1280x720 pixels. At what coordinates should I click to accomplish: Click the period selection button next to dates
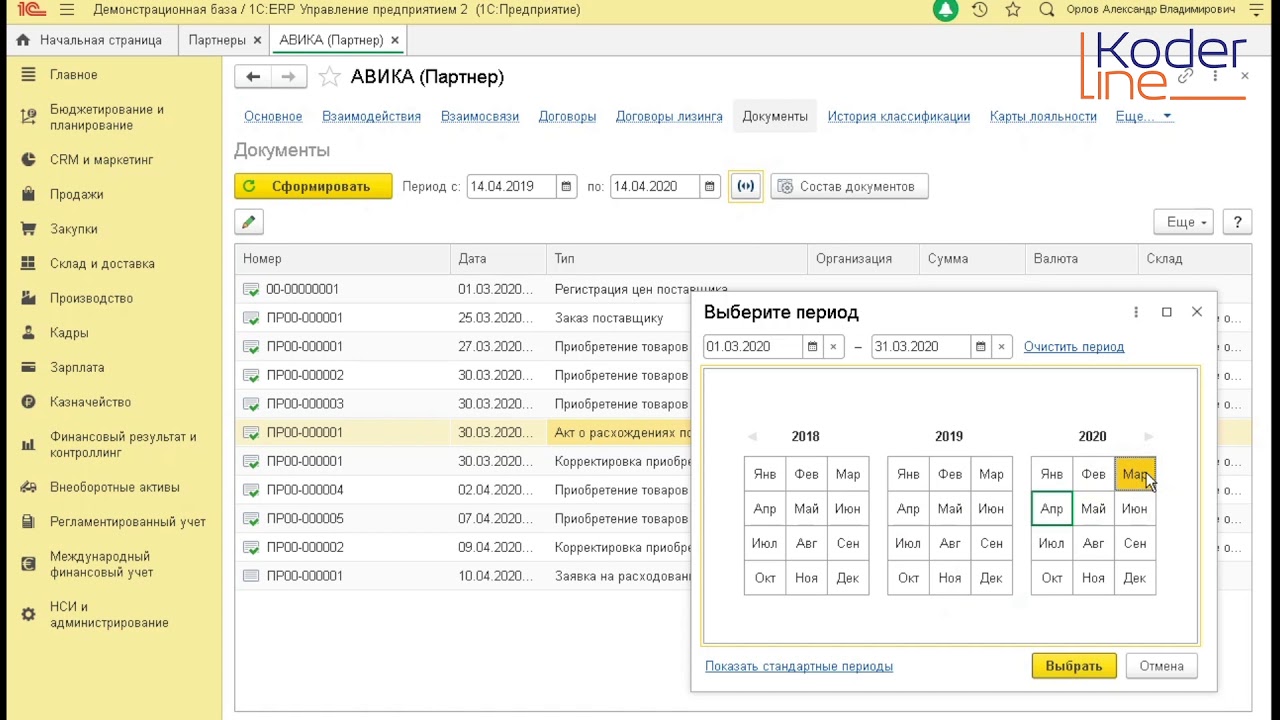click(746, 186)
